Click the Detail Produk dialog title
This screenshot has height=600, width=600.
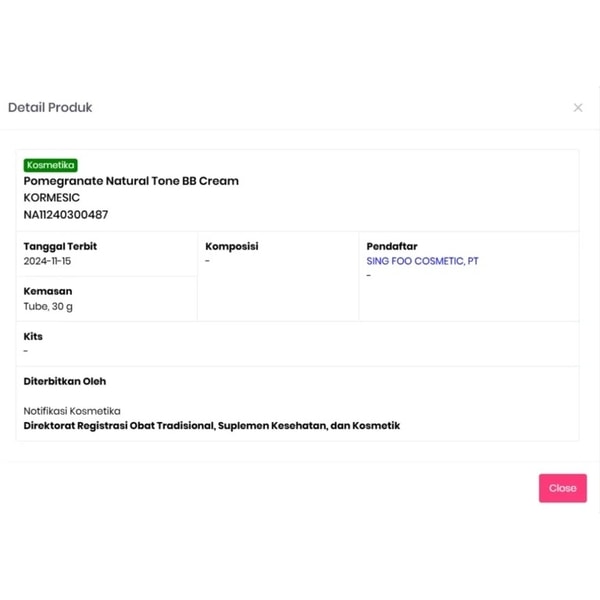tap(50, 107)
